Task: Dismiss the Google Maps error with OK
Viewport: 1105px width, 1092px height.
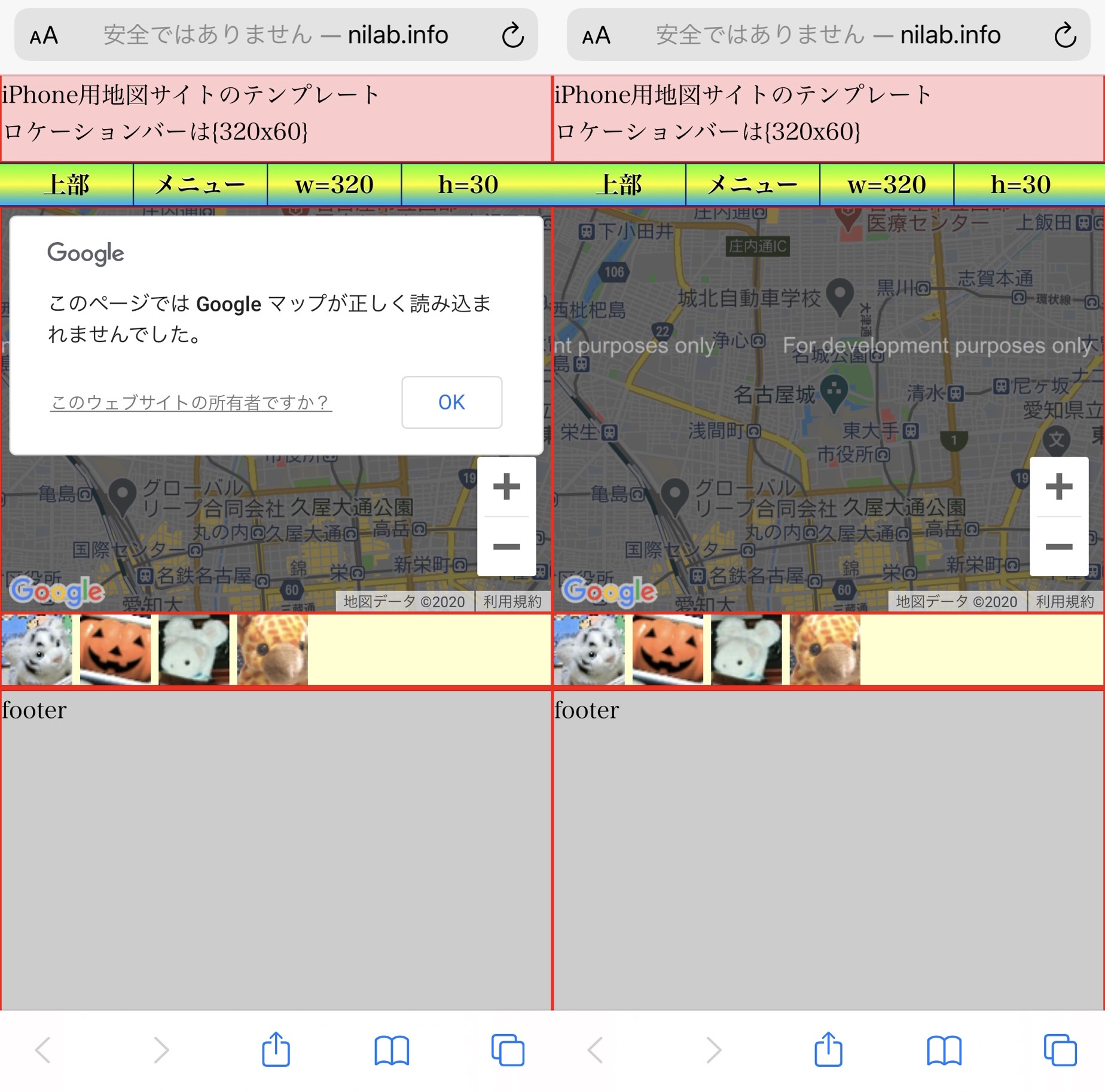Action: coord(451,402)
